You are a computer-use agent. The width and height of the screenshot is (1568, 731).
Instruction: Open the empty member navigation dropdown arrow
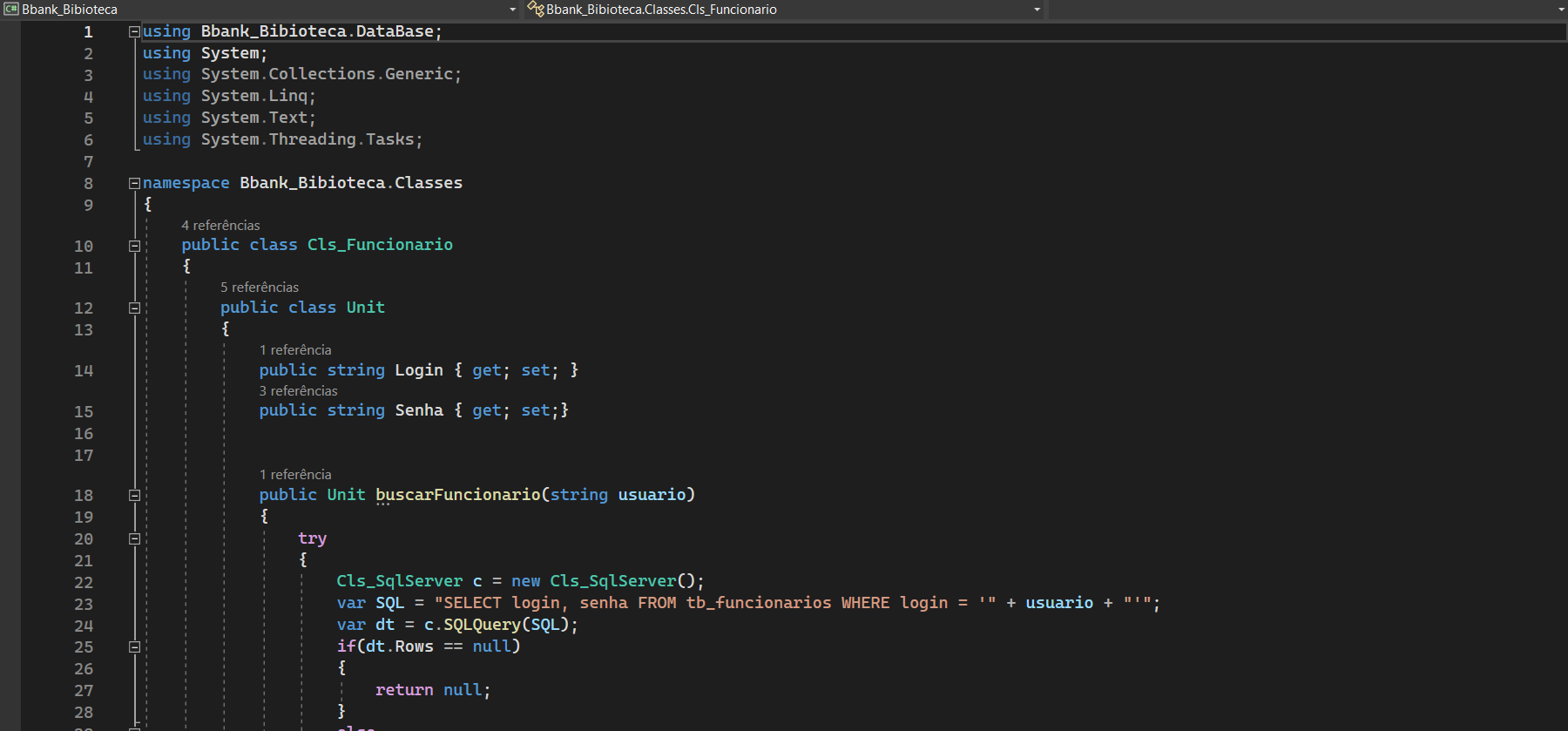(x=1561, y=10)
